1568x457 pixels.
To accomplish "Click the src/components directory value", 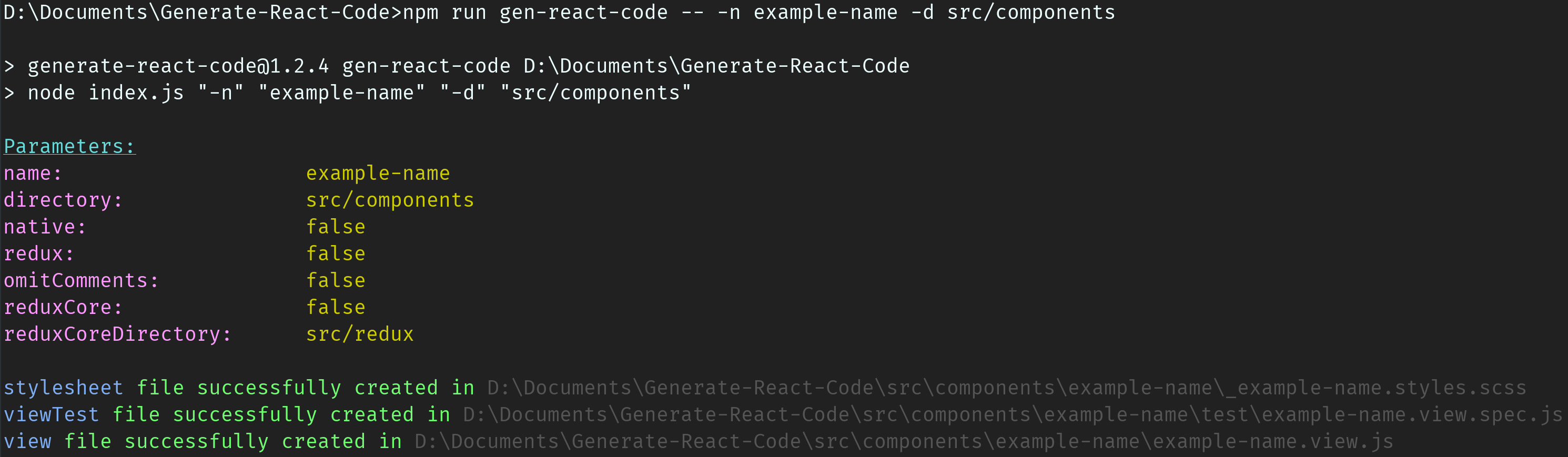I will point(390,200).
